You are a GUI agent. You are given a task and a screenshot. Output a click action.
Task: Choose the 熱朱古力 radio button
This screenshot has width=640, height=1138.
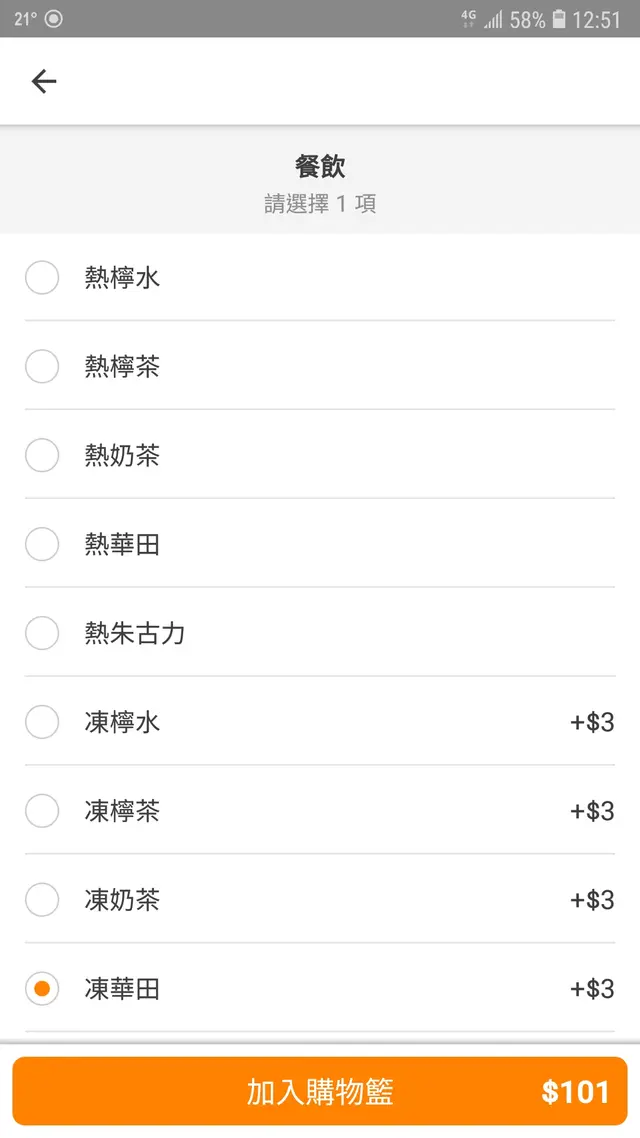42,633
